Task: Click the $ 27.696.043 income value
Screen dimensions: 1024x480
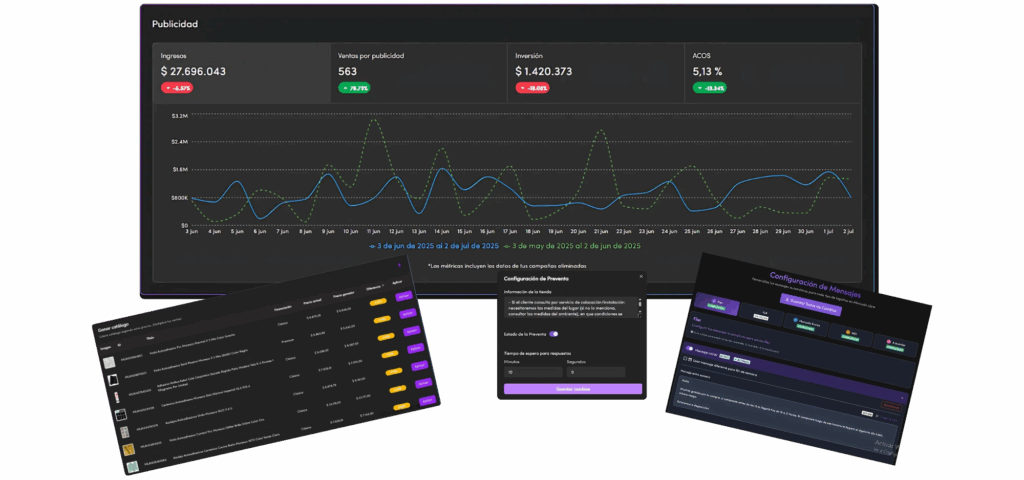Action: click(193, 71)
